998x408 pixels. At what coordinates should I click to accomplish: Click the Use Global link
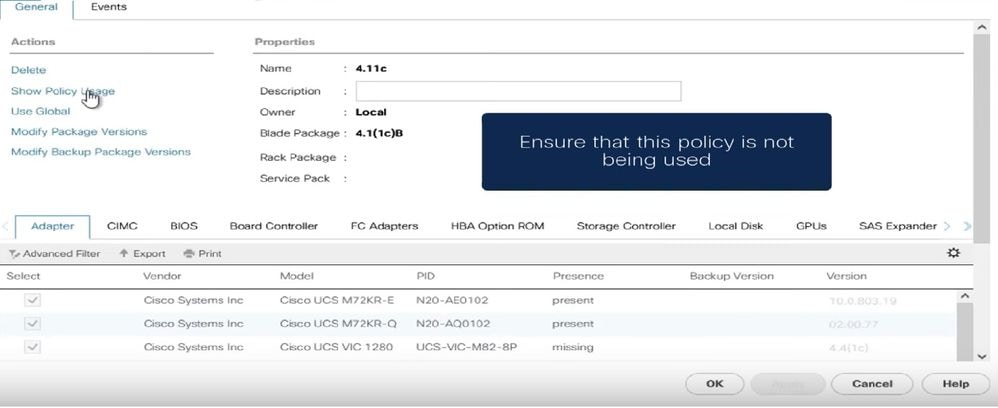(41, 111)
